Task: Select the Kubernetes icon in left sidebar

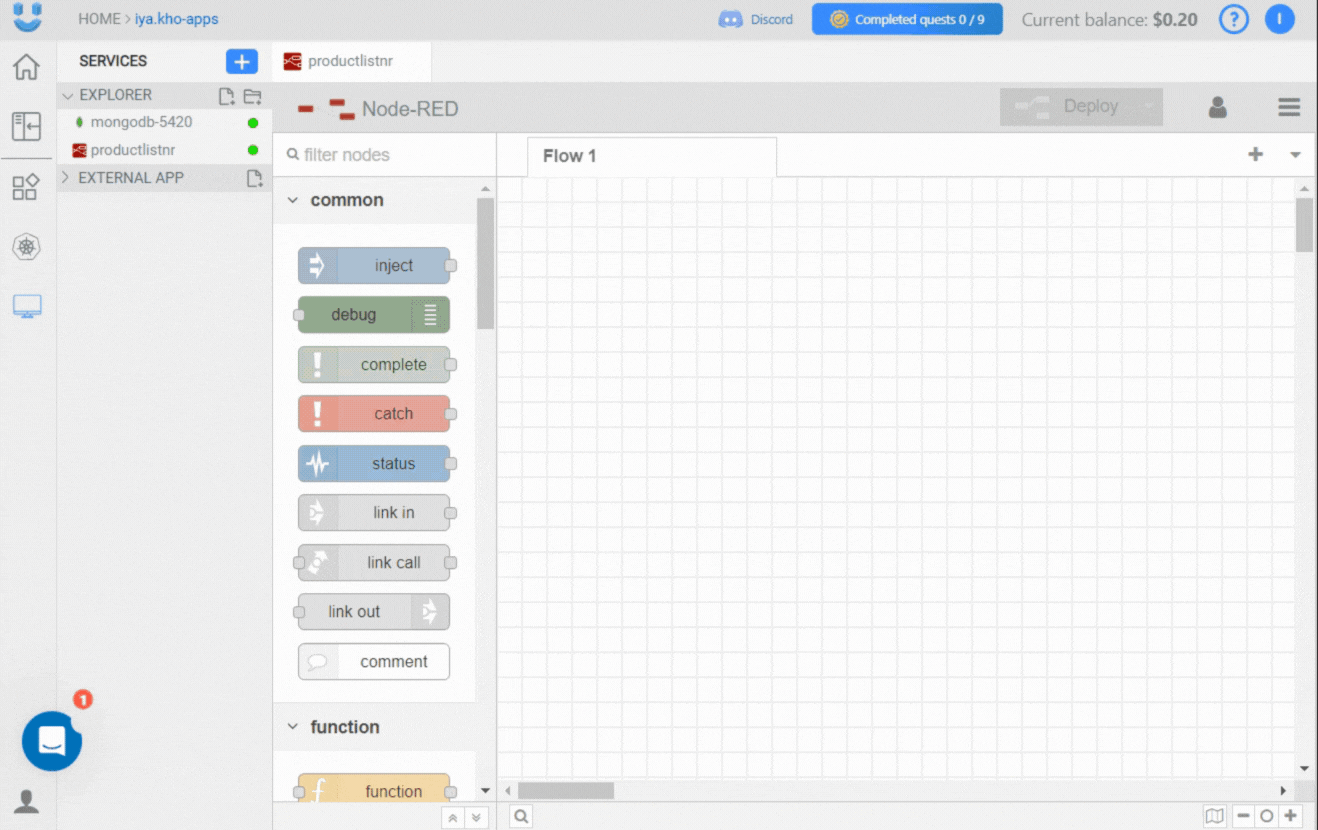Action: tap(26, 247)
